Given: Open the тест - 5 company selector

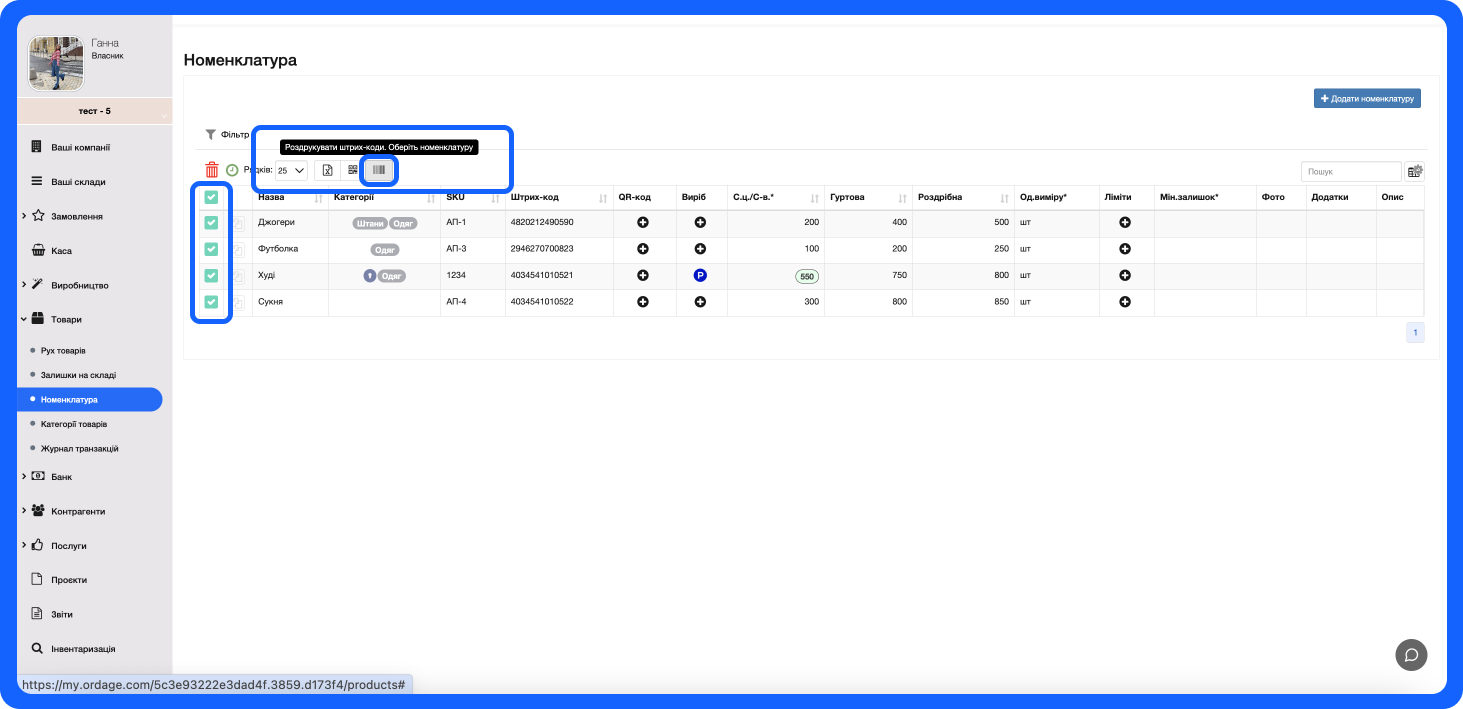Looking at the screenshot, I should [x=95, y=111].
